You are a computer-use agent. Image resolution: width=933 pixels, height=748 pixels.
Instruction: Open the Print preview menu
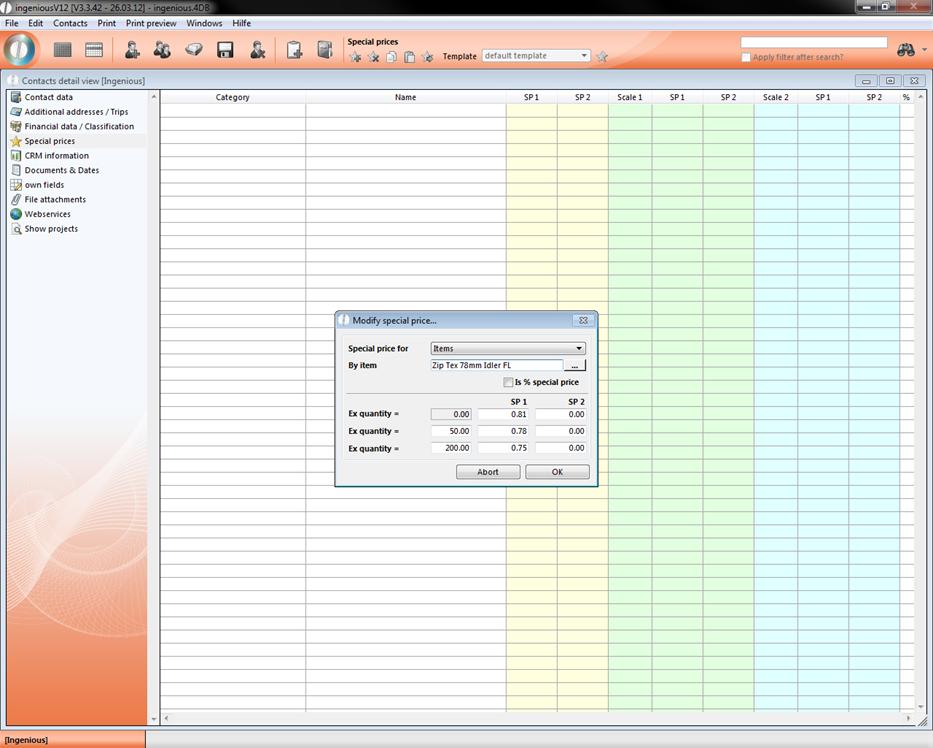(151, 23)
